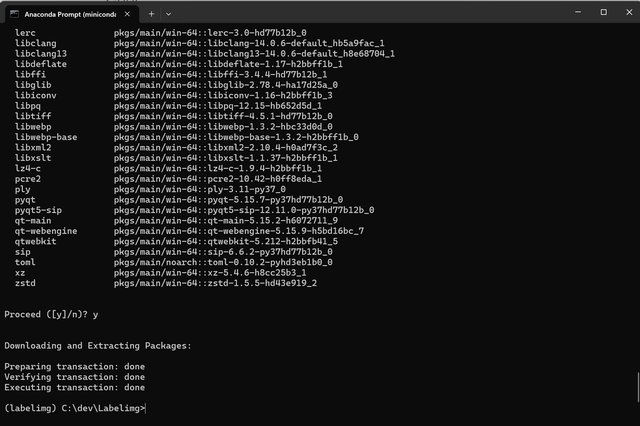Open a new terminal tab

coord(151,14)
